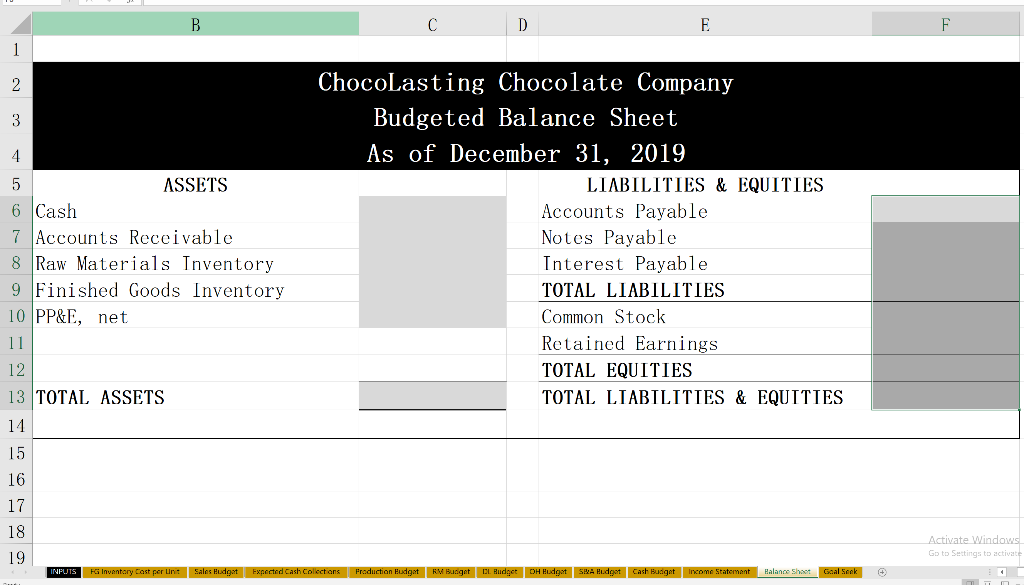Open the Cash Budget sheet tab

coord(653,572)
